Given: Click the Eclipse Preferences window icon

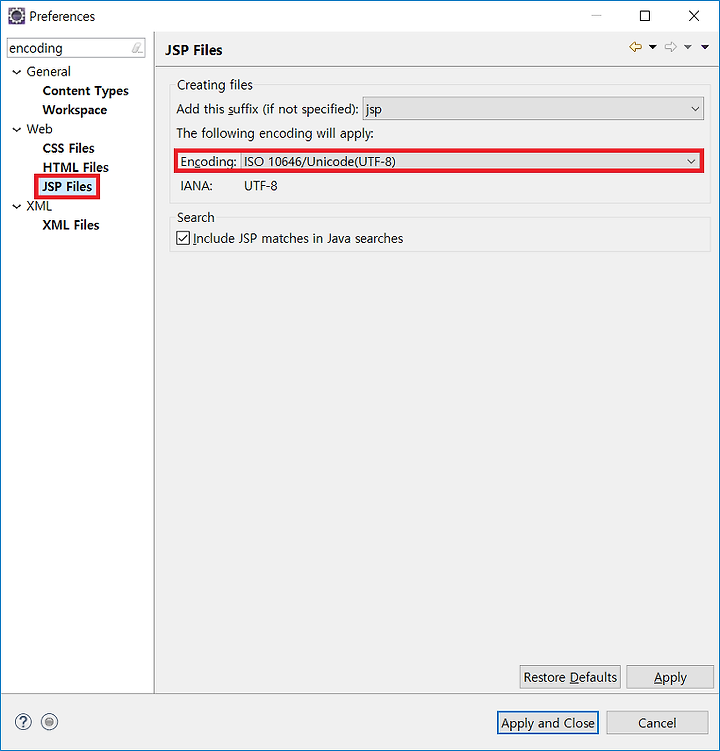Looking at the screenshot, I should [x=16, y=16].
